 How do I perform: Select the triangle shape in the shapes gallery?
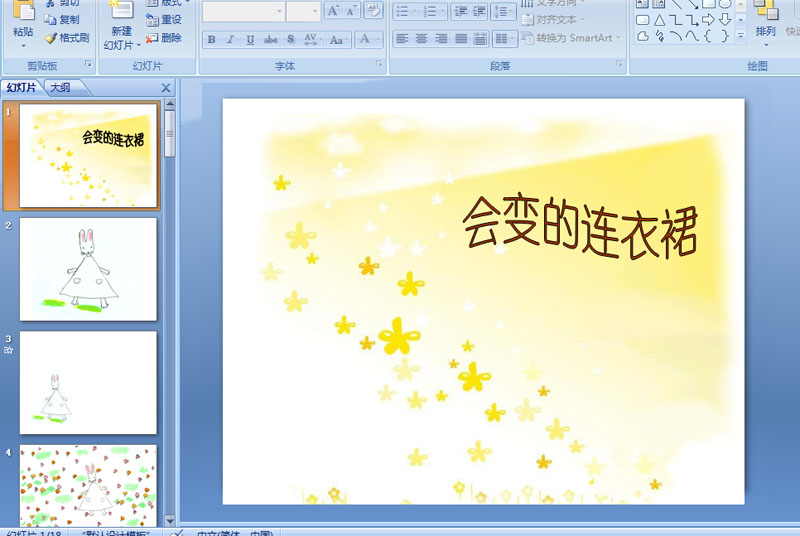(660, 20)
